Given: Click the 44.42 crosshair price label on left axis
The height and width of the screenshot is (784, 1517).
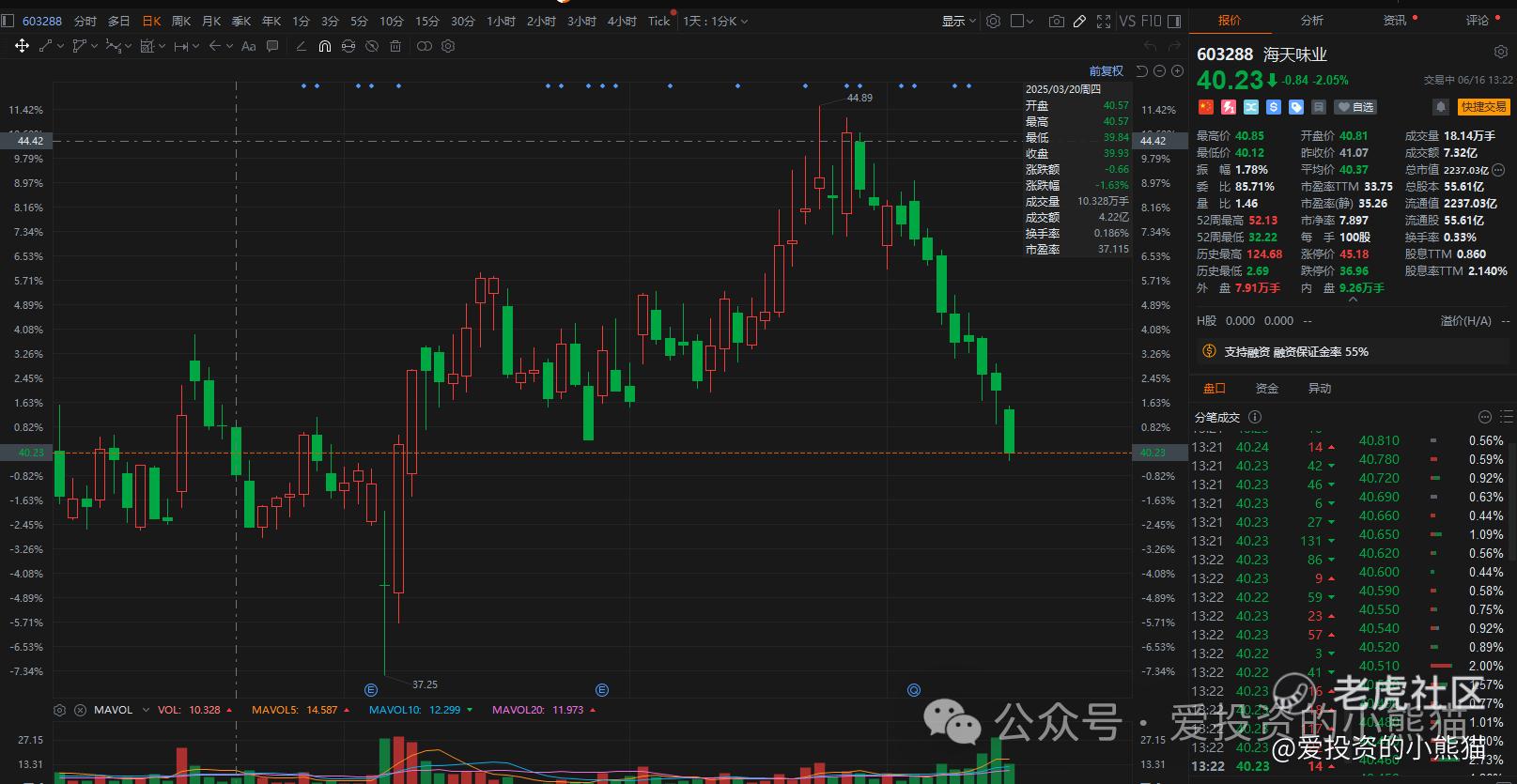Looking at the screenshot, I should (x=26, y=141).
